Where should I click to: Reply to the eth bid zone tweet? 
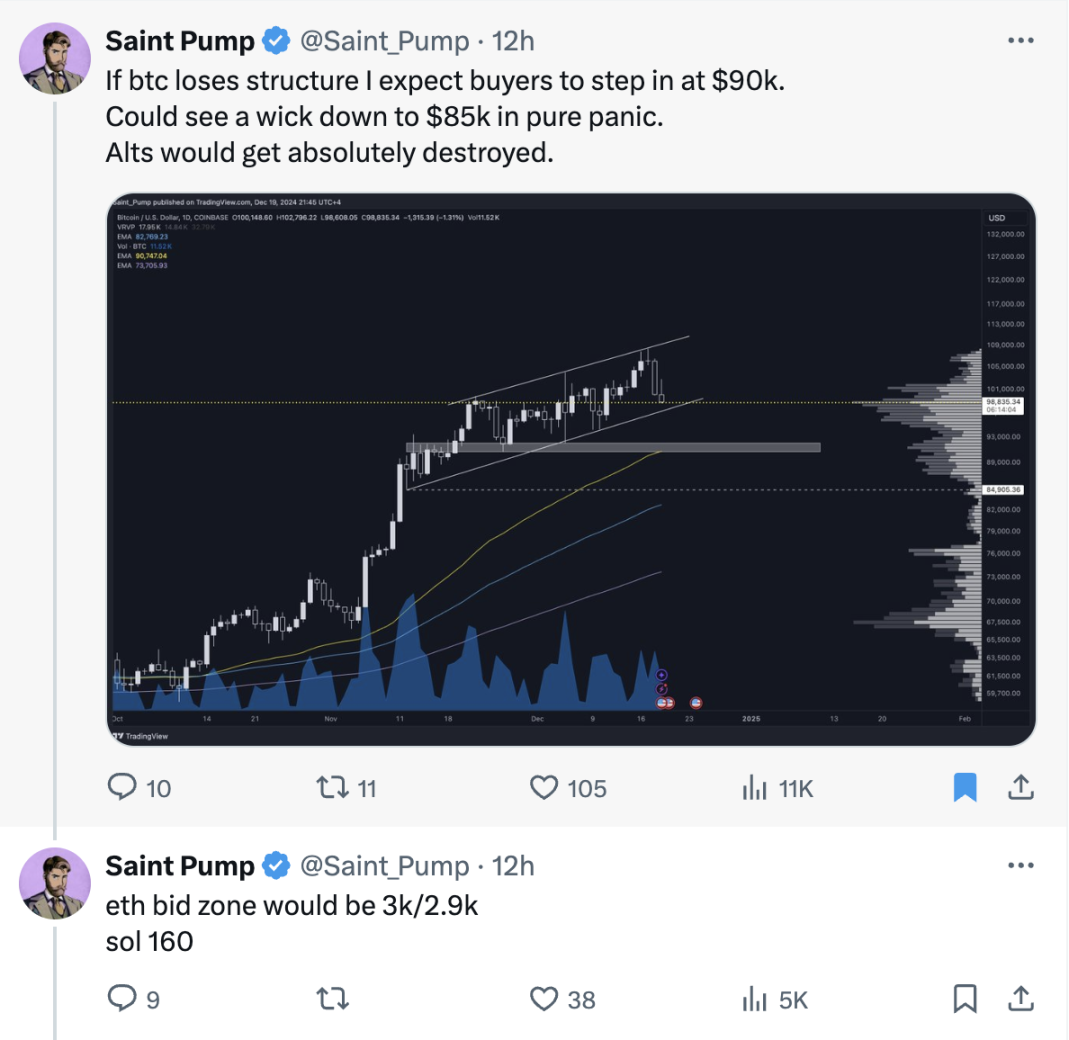[x=122, y=998]
